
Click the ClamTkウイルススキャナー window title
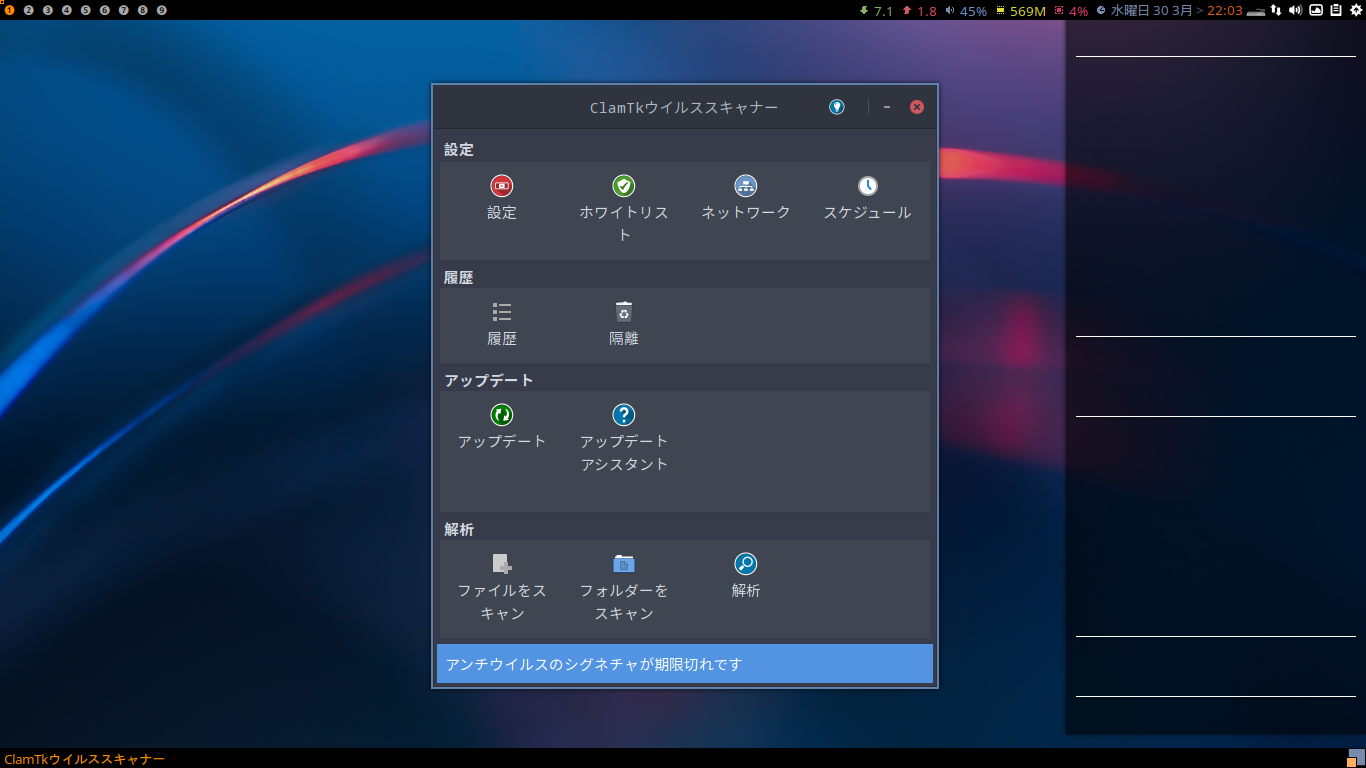[x=684, y=107]
